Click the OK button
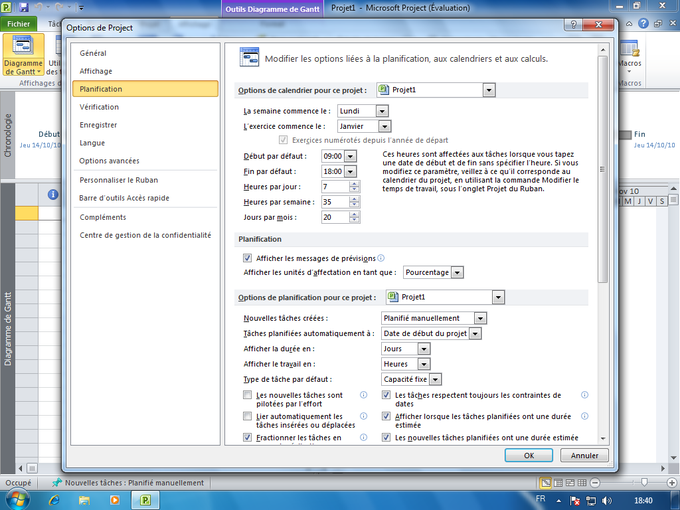This screenshot has width=680, height=510. click(529, 455)
